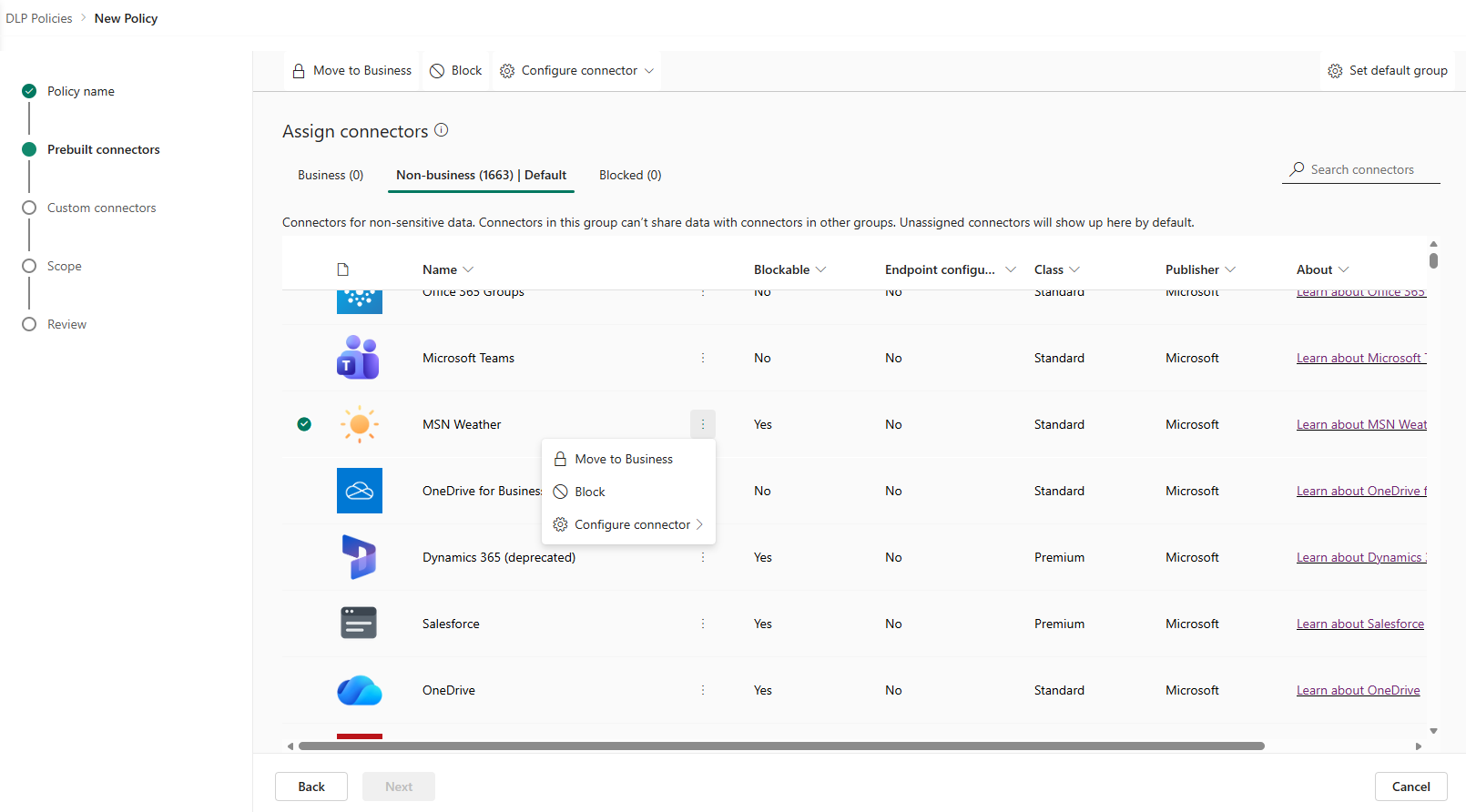Open more options for Dynamics 365 row

[703, 557]
